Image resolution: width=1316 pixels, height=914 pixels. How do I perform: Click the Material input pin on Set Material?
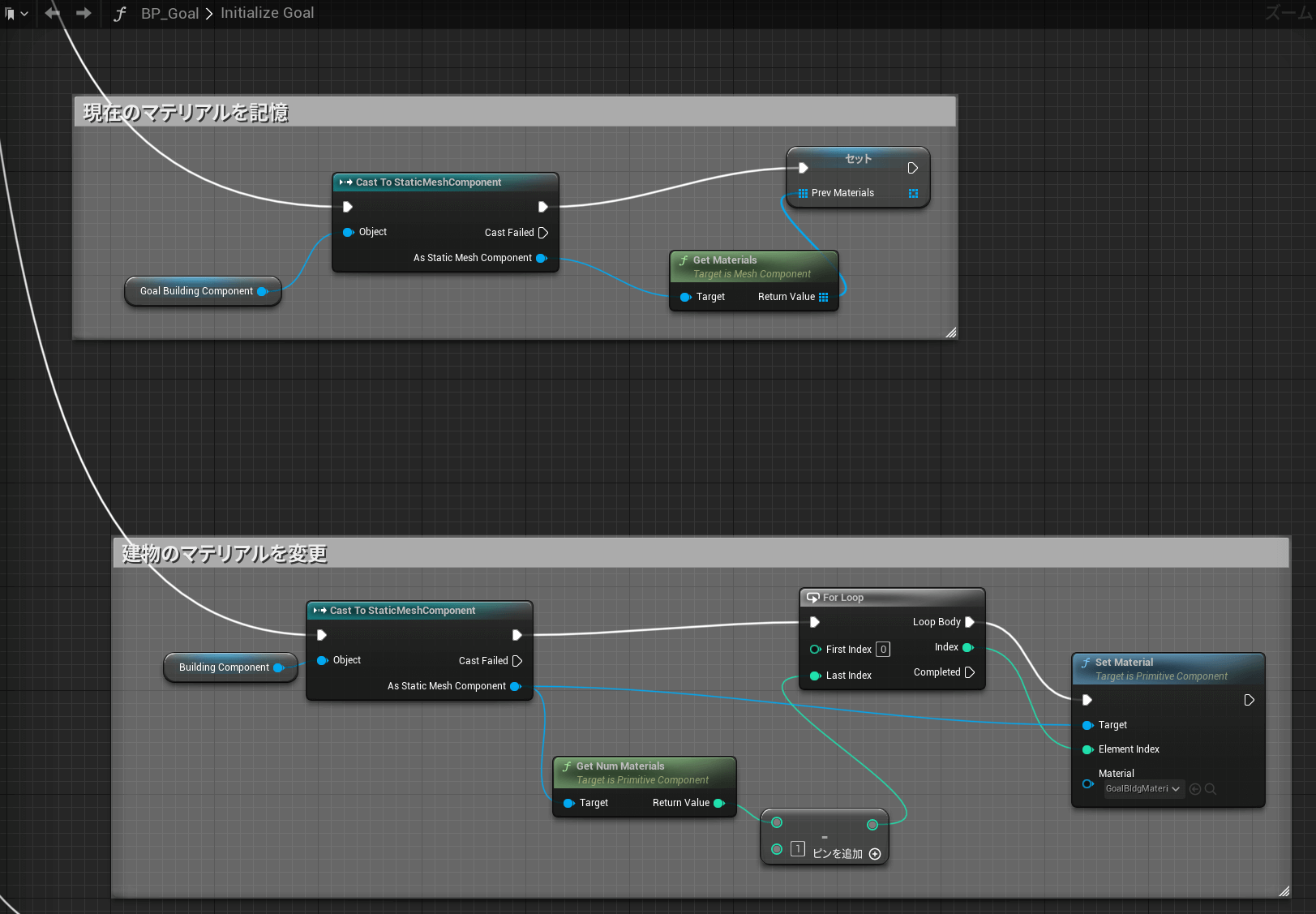click(1088, 783)
